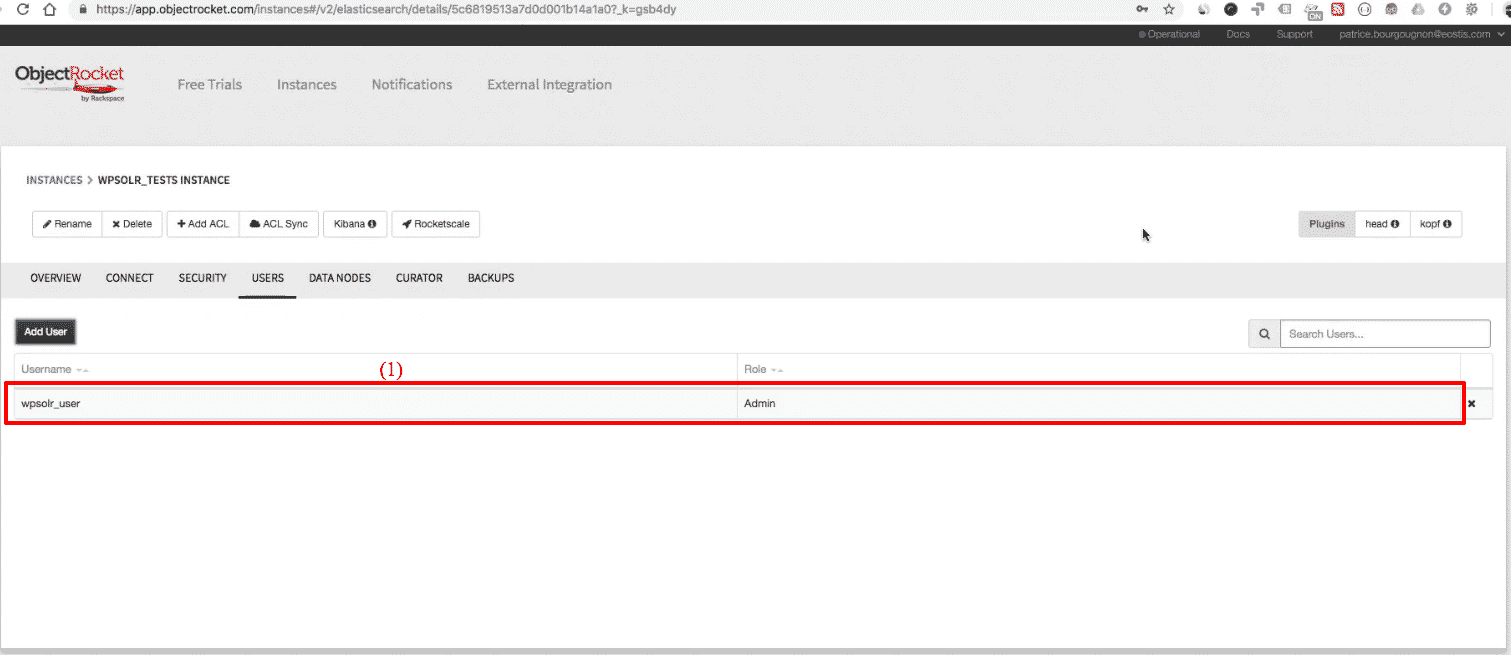1511x655 pixels.
Task: Expand the account email dropdown chevron
Action: 1501,34
